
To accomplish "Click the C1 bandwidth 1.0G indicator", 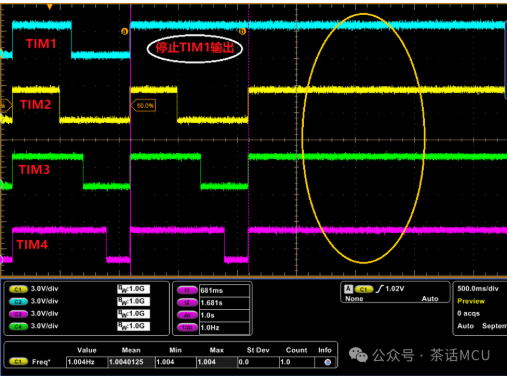I will (133, 289).
